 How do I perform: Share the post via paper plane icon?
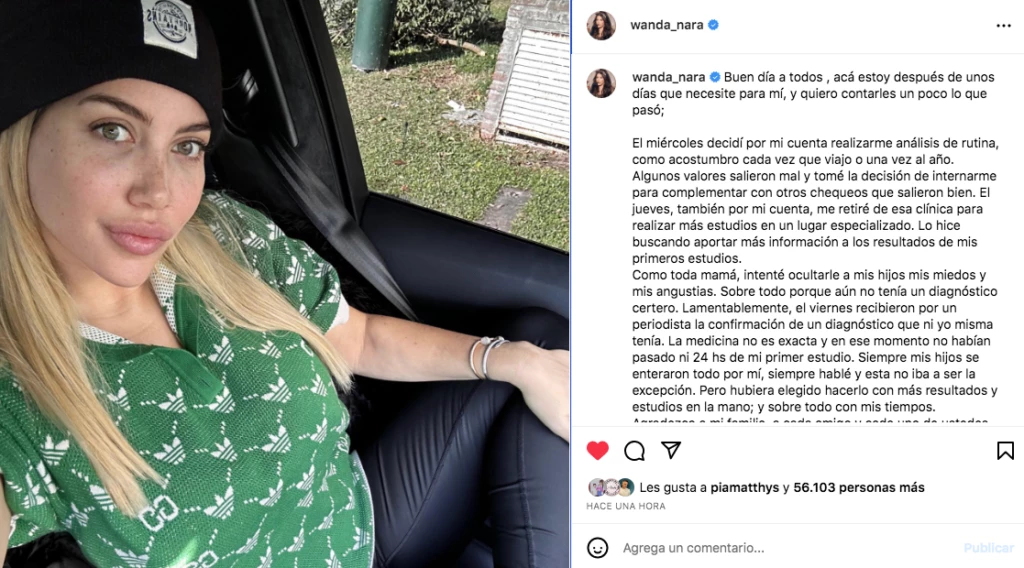click(671, 450)
